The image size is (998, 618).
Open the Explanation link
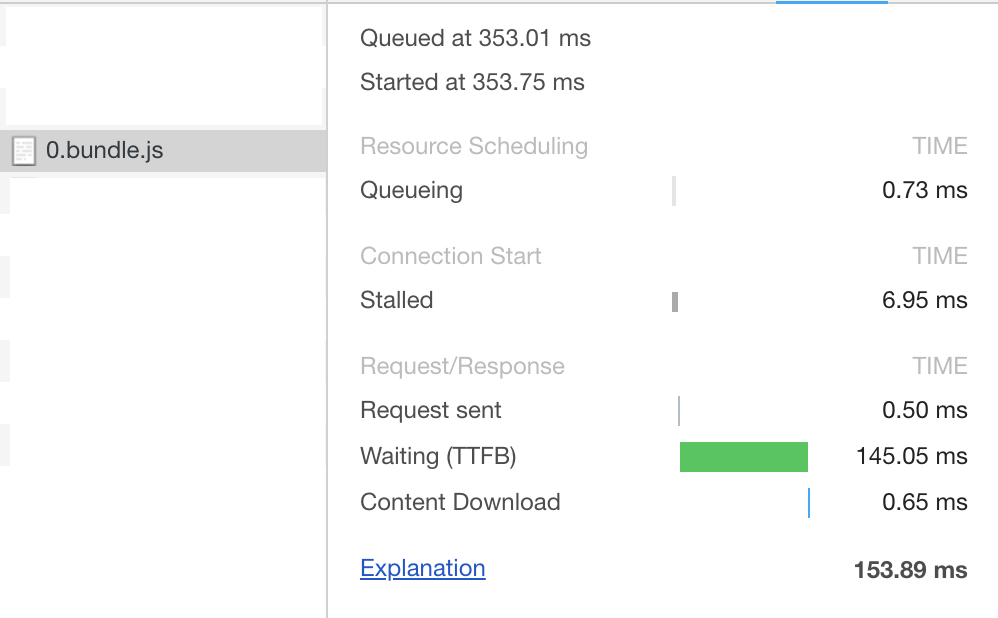click(x=422, y=567)
